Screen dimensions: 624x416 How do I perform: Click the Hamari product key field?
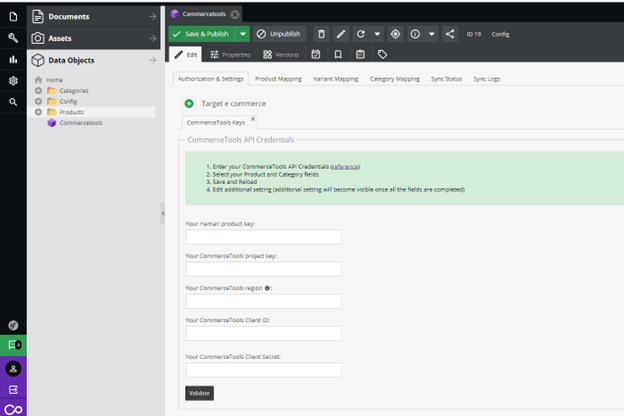click(x=263, y=237)
